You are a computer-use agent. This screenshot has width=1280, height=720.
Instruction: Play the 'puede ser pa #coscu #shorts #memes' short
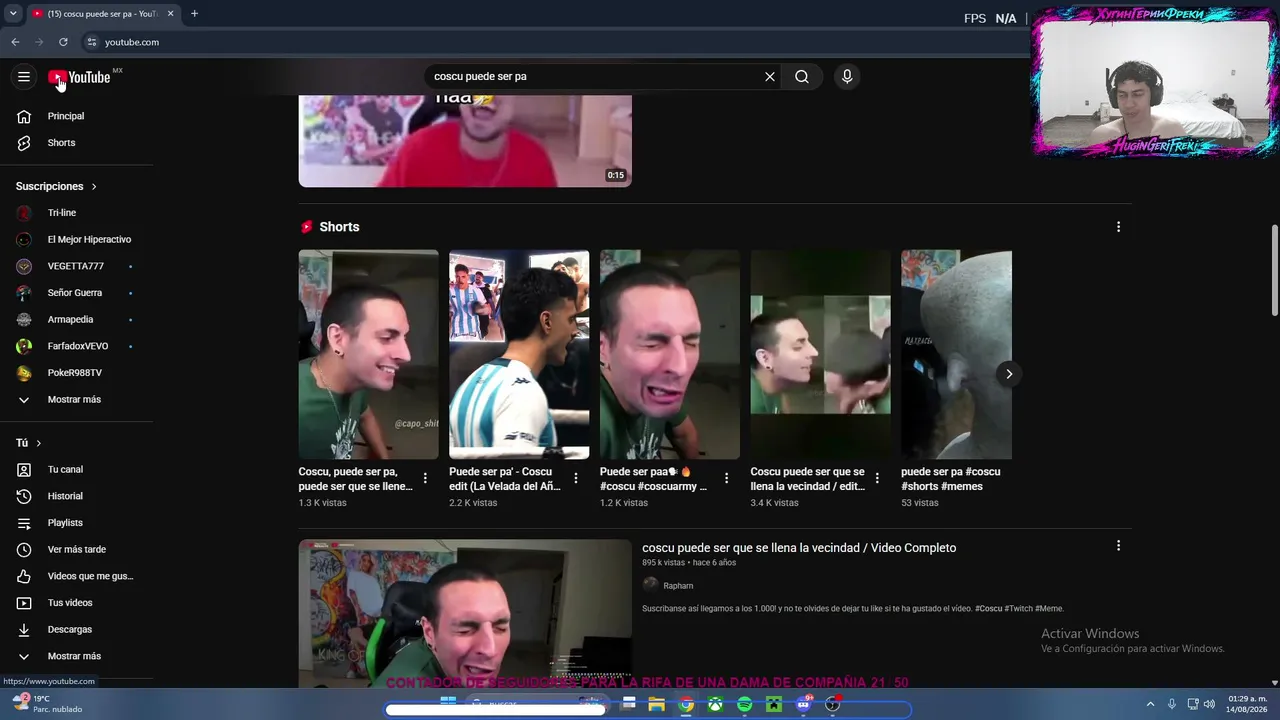coord(956,354)
